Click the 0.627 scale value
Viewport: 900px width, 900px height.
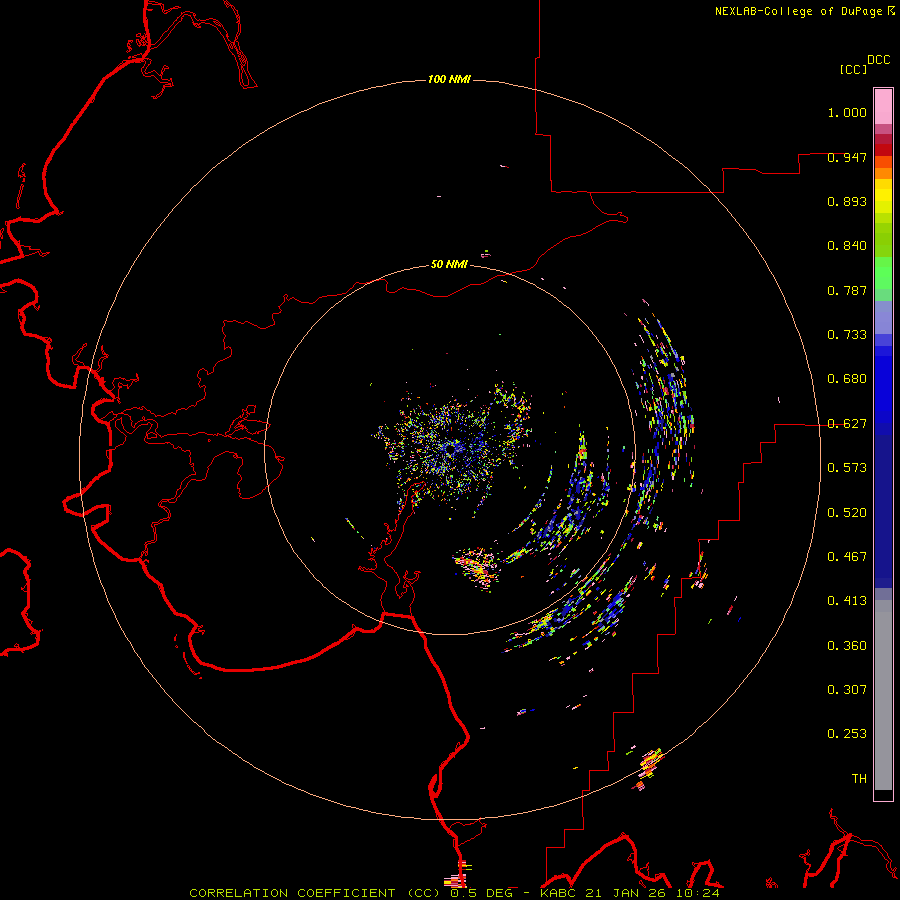pos(847,424)
